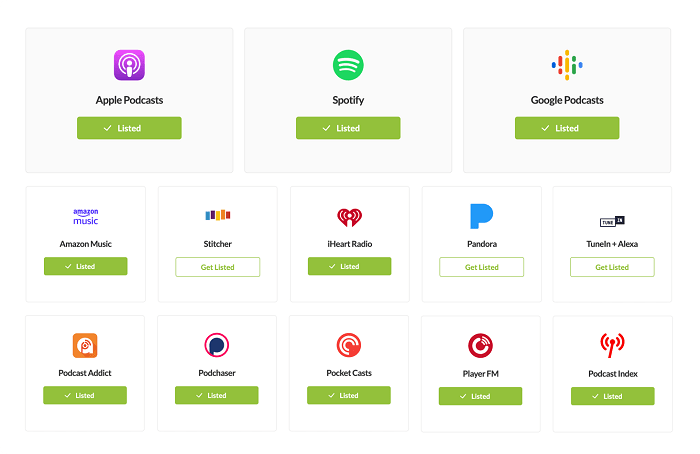Click the Player FM red logo
Viewport: 700px width, 454px height.
click(x=480, y=346)
